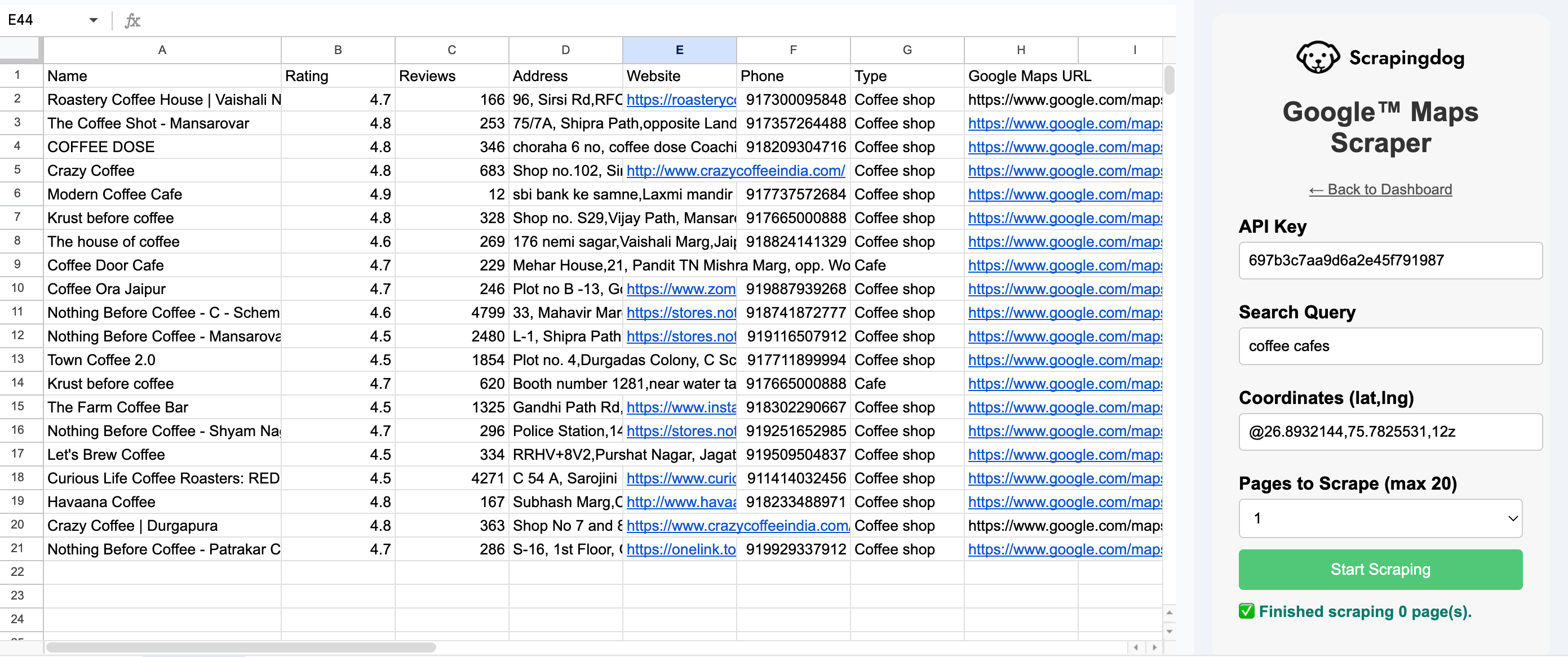Click the left arrow on the horizontal scrollbar

tap(1135, 648)
